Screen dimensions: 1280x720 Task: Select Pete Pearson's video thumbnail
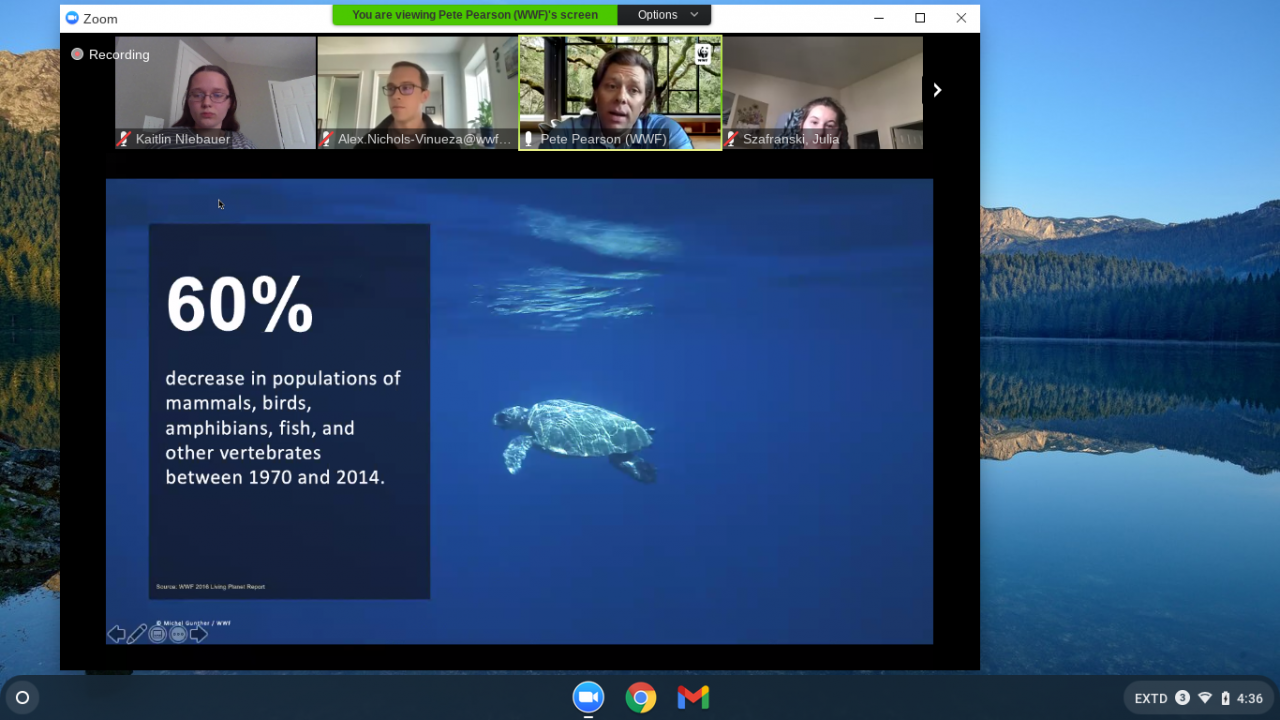click(620, 93)
